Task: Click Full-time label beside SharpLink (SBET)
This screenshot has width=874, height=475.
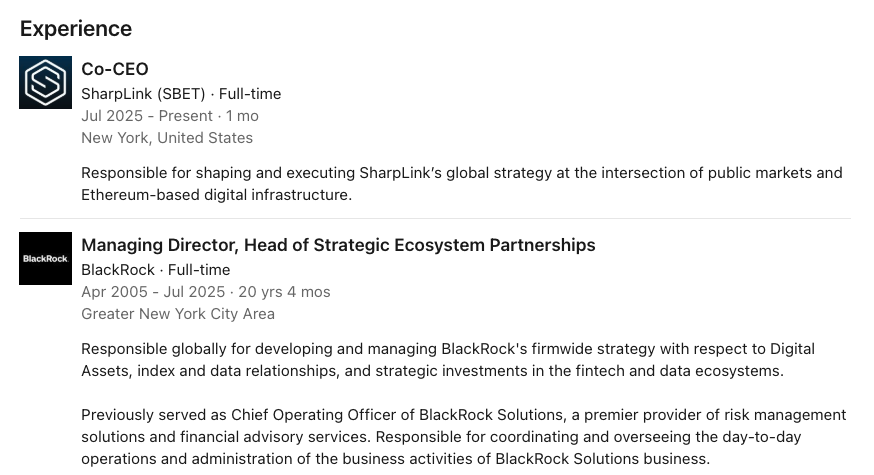Action: click(x=250, y=94)
